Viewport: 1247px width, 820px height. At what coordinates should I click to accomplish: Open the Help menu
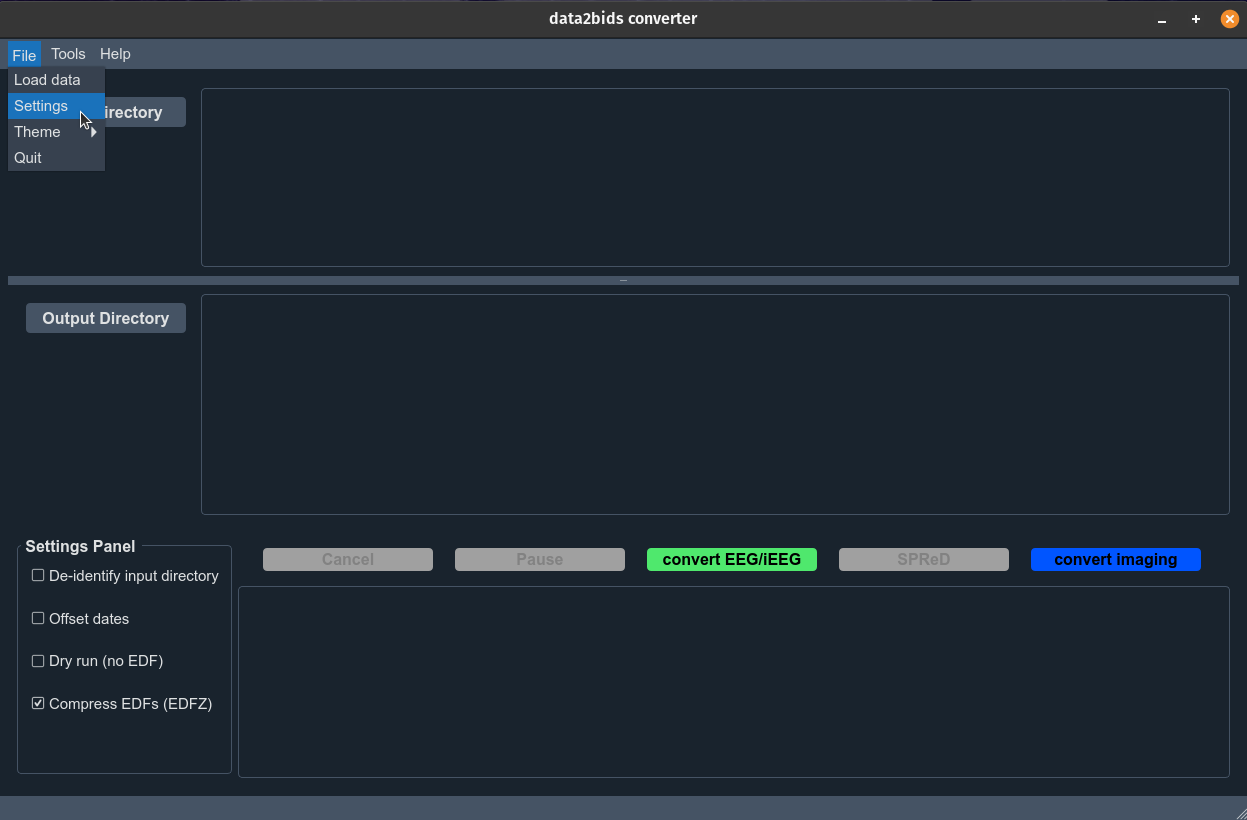click(x=115, y=54)
